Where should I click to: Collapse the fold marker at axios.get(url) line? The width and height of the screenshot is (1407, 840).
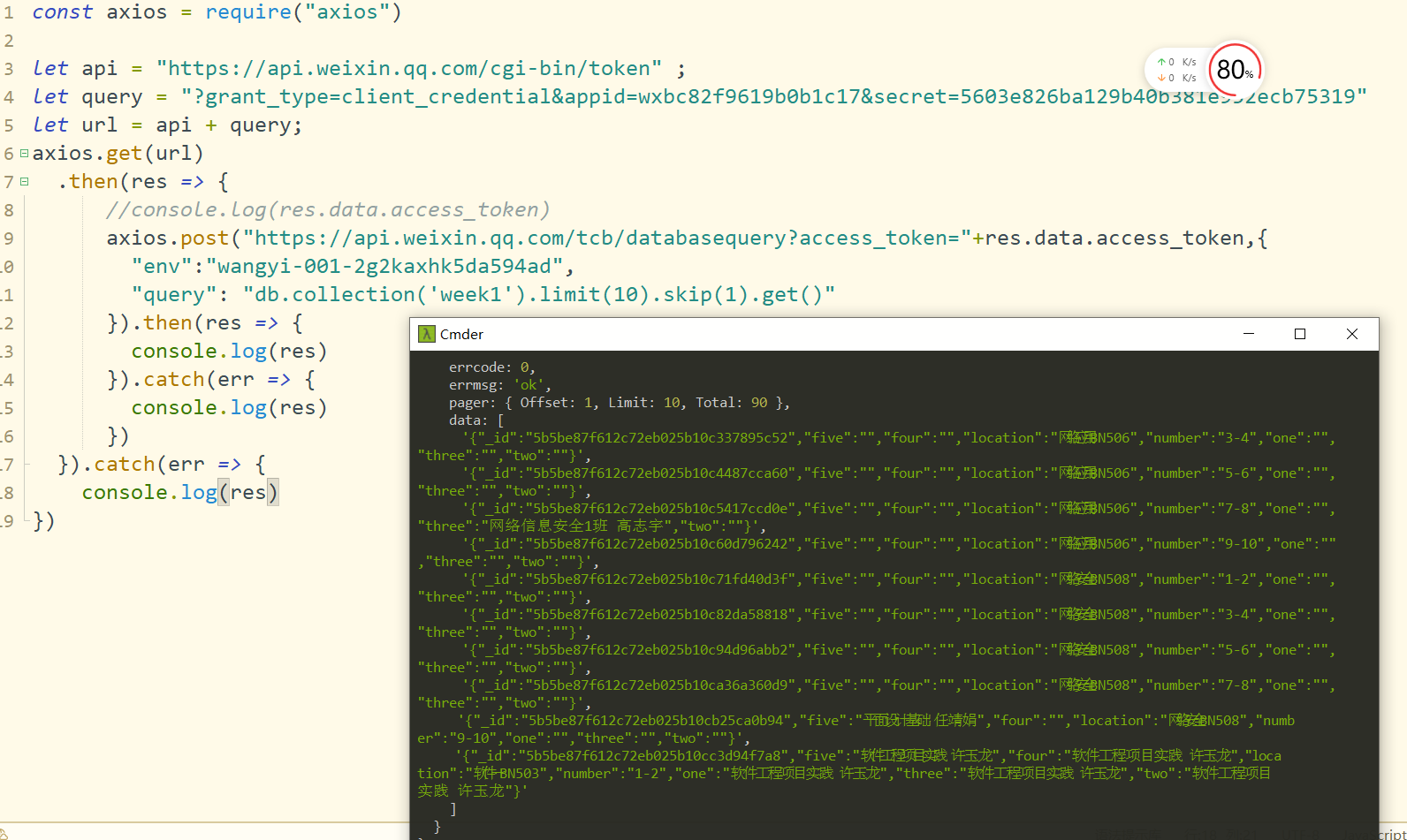[x=24, y=154]
